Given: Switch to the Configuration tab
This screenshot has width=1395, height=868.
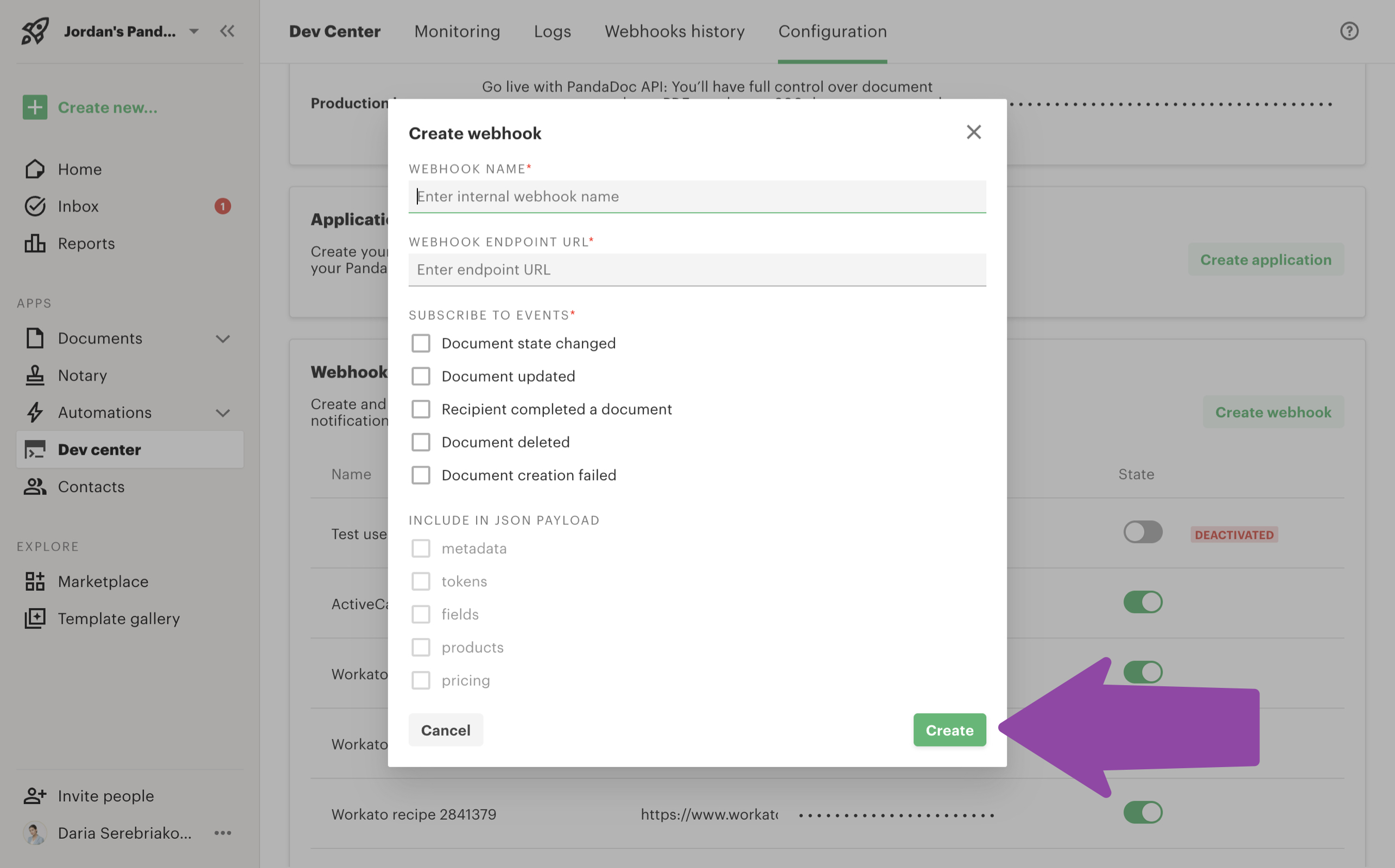Looking at the screenshot, I should (833, 30).
